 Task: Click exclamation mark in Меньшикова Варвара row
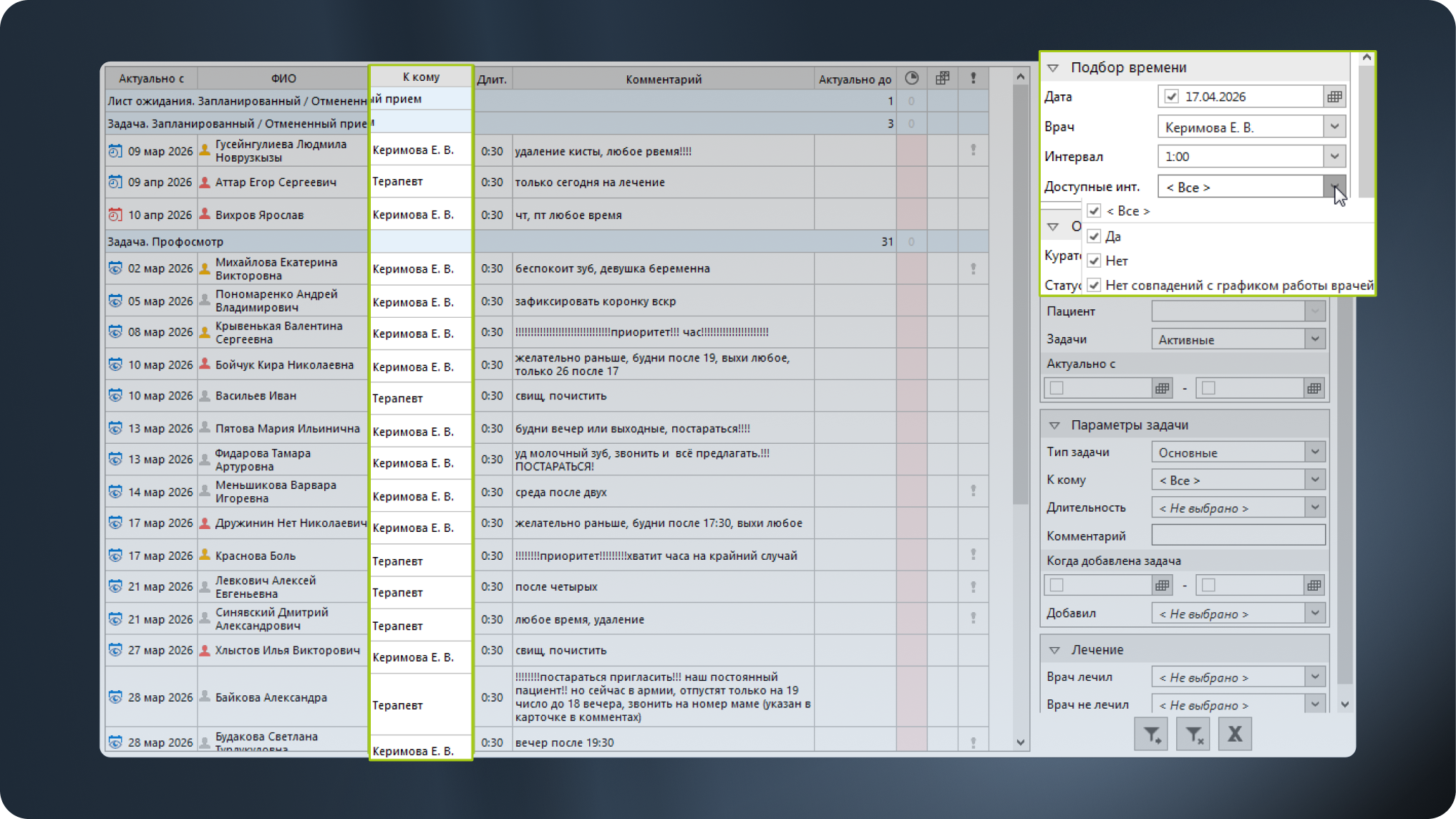pos(973,491)
